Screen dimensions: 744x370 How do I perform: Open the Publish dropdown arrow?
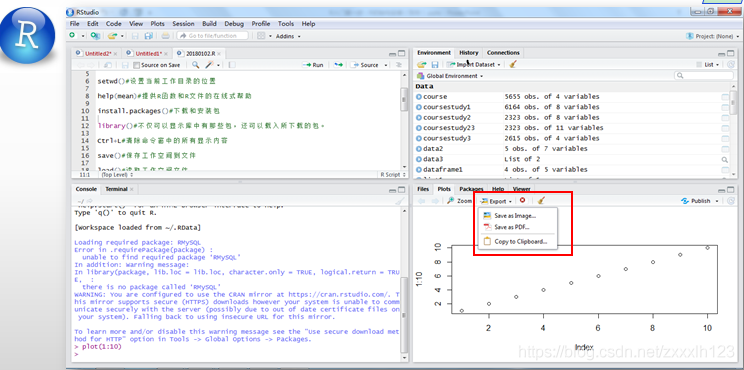click(716, 201)
